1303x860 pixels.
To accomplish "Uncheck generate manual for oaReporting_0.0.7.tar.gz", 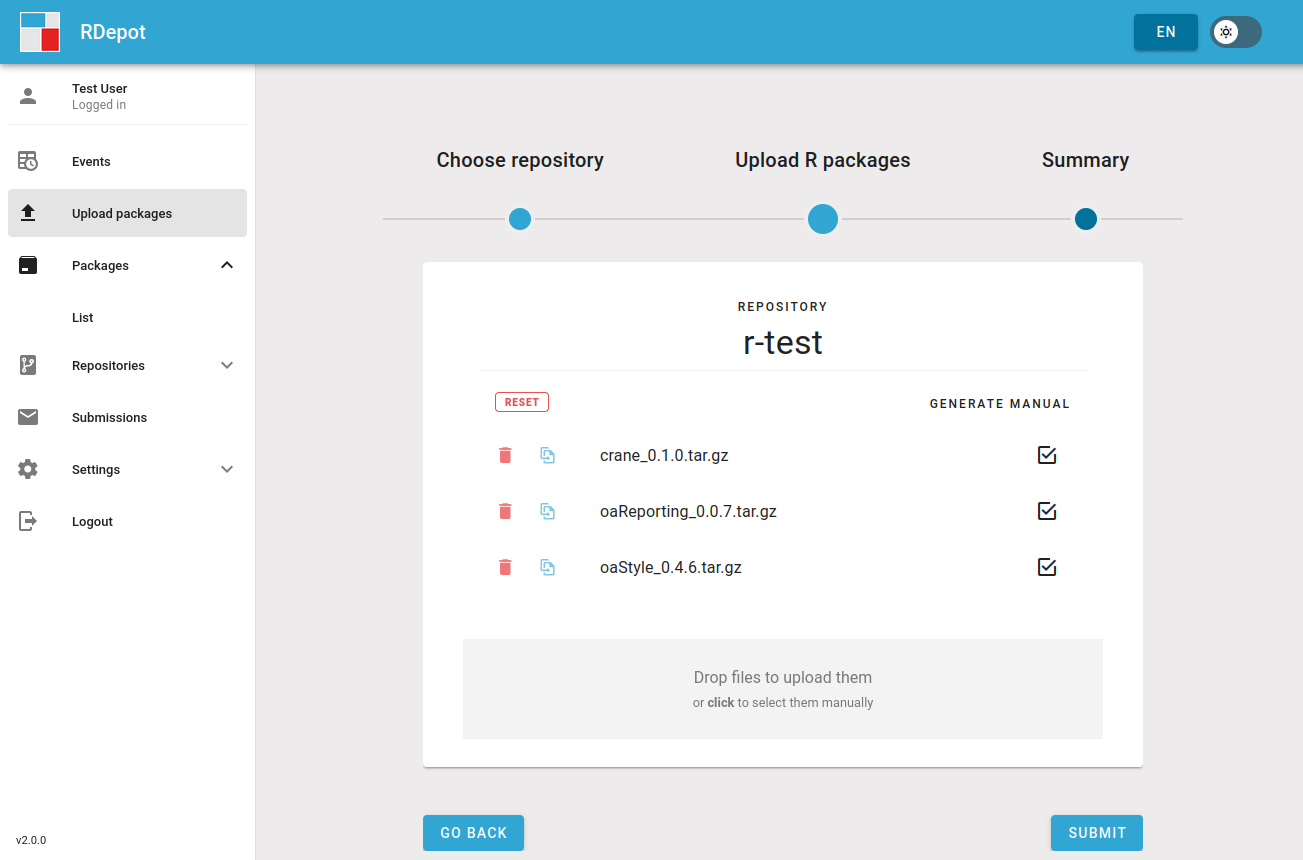I will tap(1047, 511).
